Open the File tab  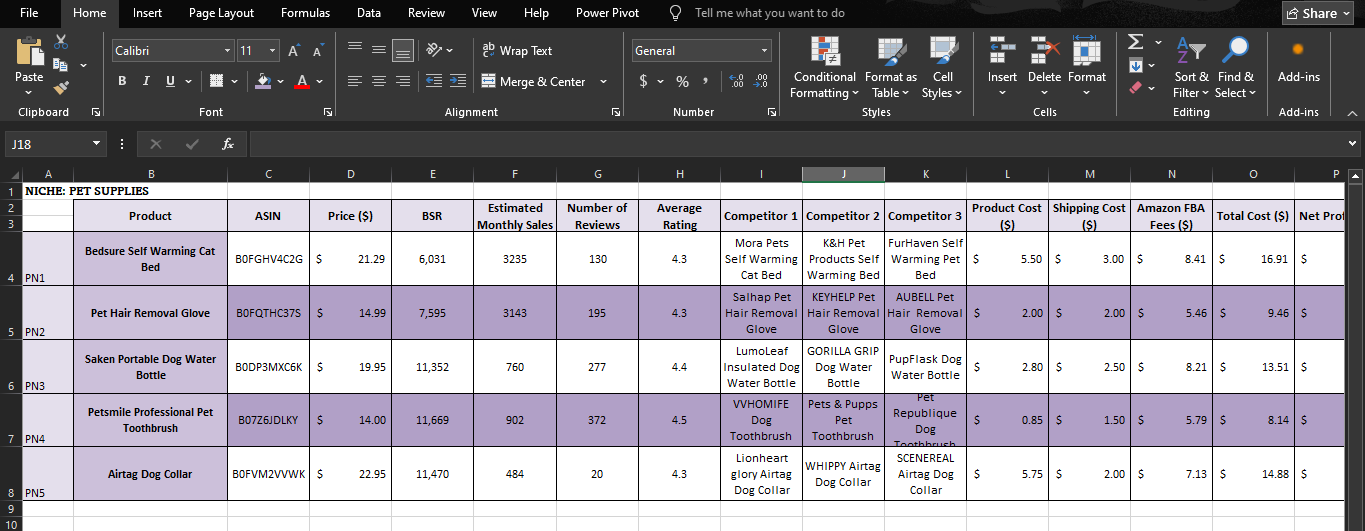[x=29, y=13]
